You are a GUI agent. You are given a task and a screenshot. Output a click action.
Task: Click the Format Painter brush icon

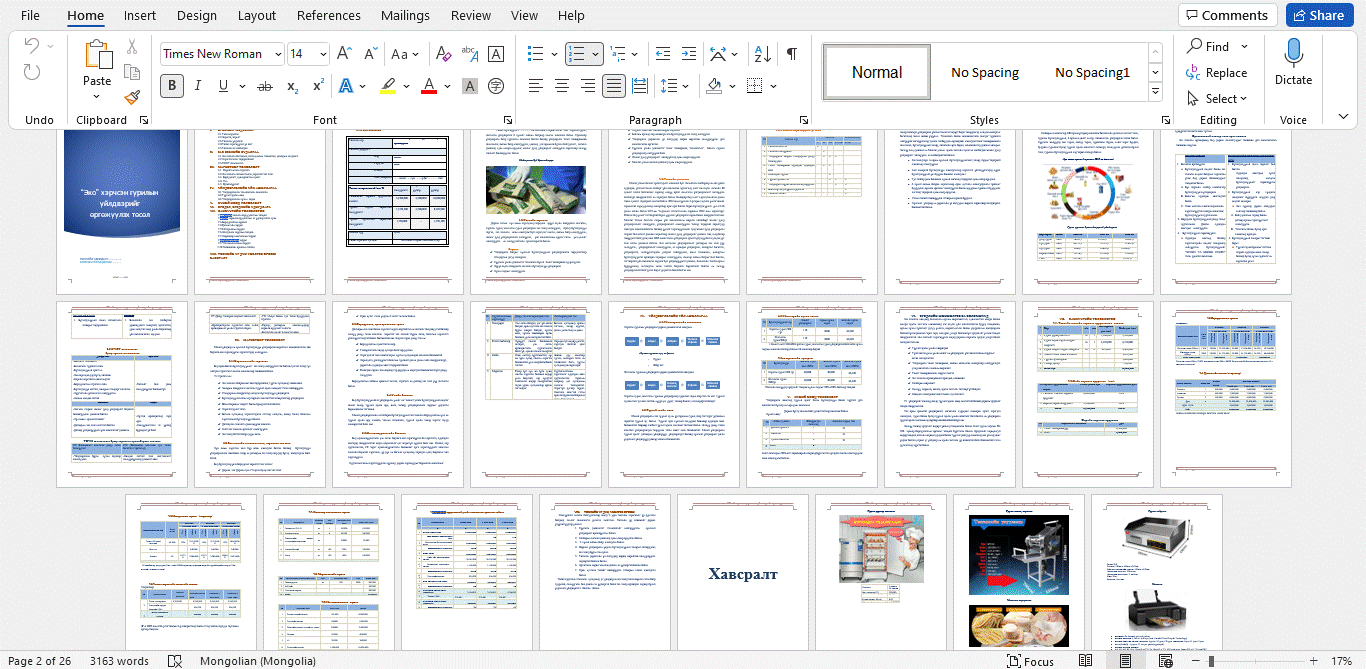click(132, 97)
